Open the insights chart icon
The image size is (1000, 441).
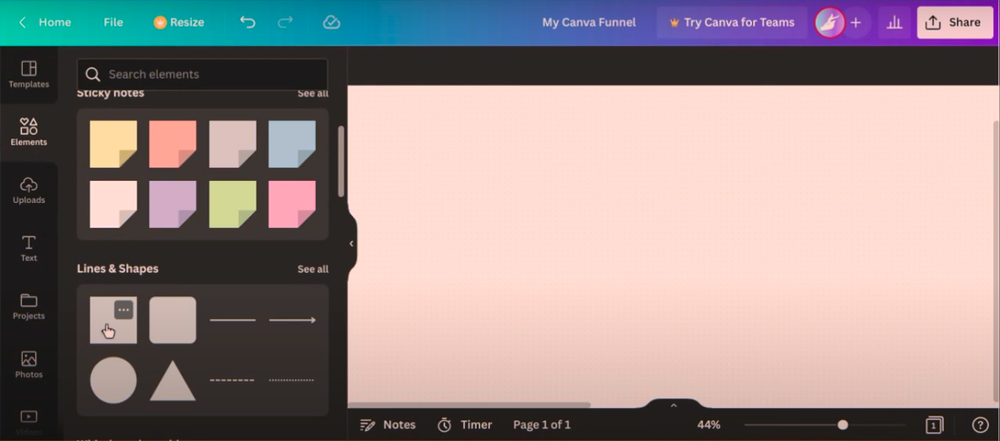tap(895, 22)
